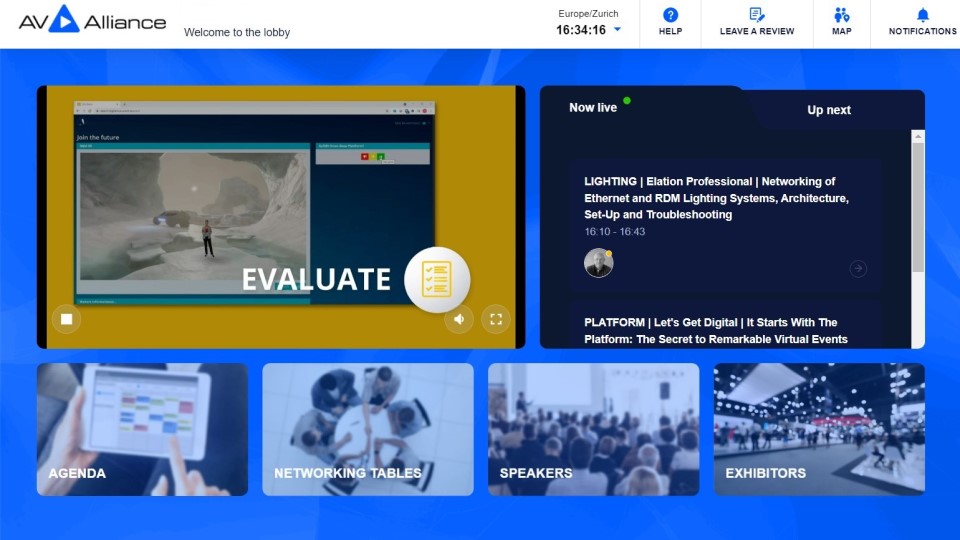Expand the timezone dropdown arrow
This screenshot has width=960, height=540.
point(617,29)
